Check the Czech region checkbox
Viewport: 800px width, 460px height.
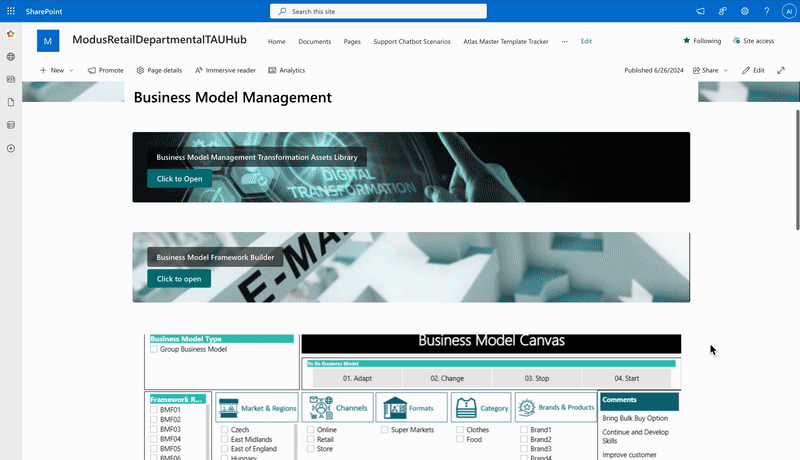[x=224, y=430]
